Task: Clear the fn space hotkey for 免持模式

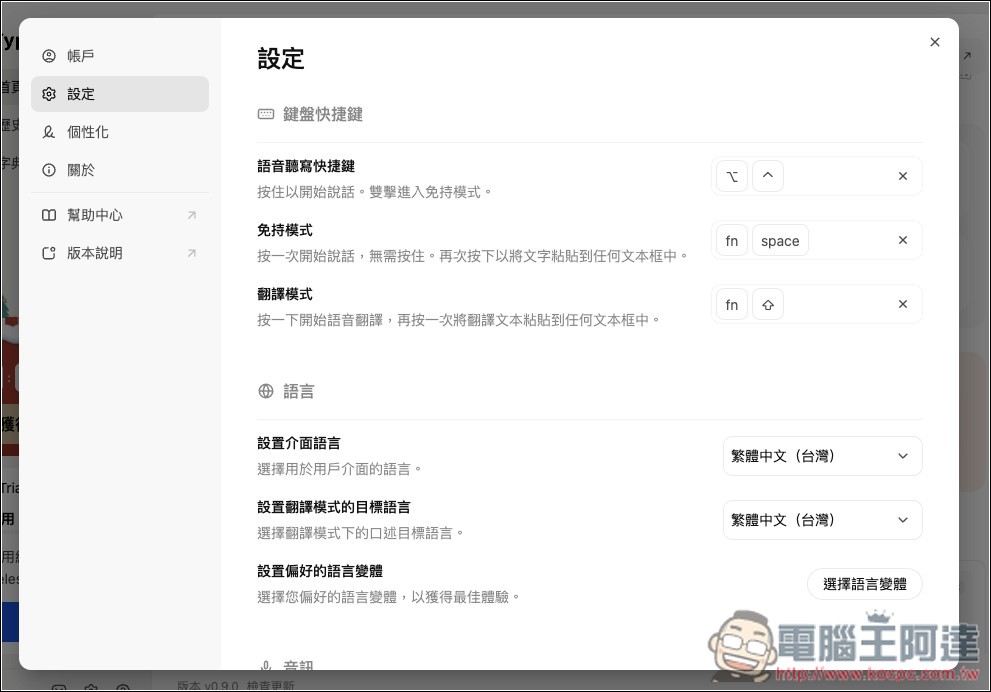Action: pyautogui.click(x=902, y=240)
